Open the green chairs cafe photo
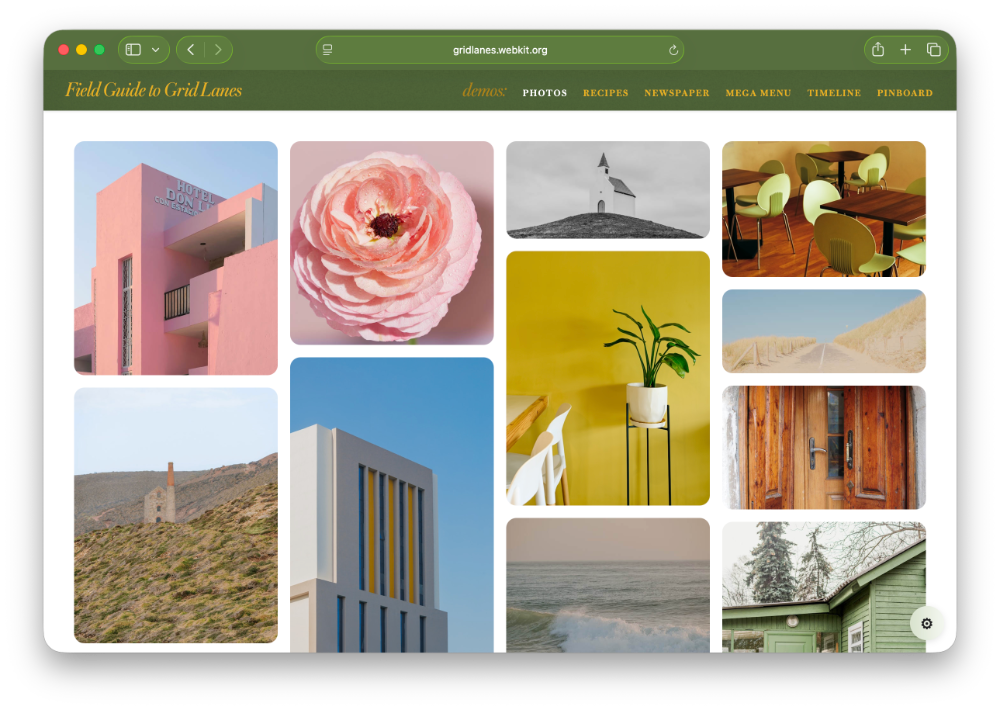The image size is (1000, 710). pyautogui.click(x=823, y=209)
